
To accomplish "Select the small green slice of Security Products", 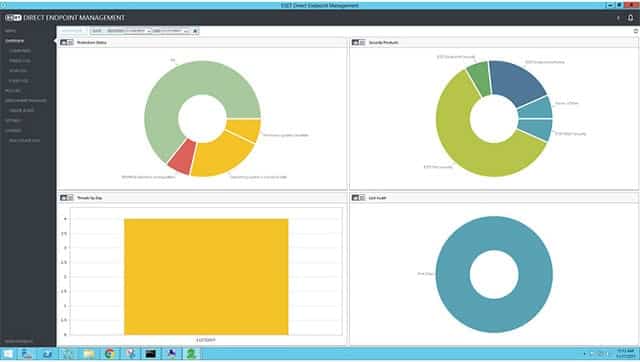I will click(x=480, y=78).
